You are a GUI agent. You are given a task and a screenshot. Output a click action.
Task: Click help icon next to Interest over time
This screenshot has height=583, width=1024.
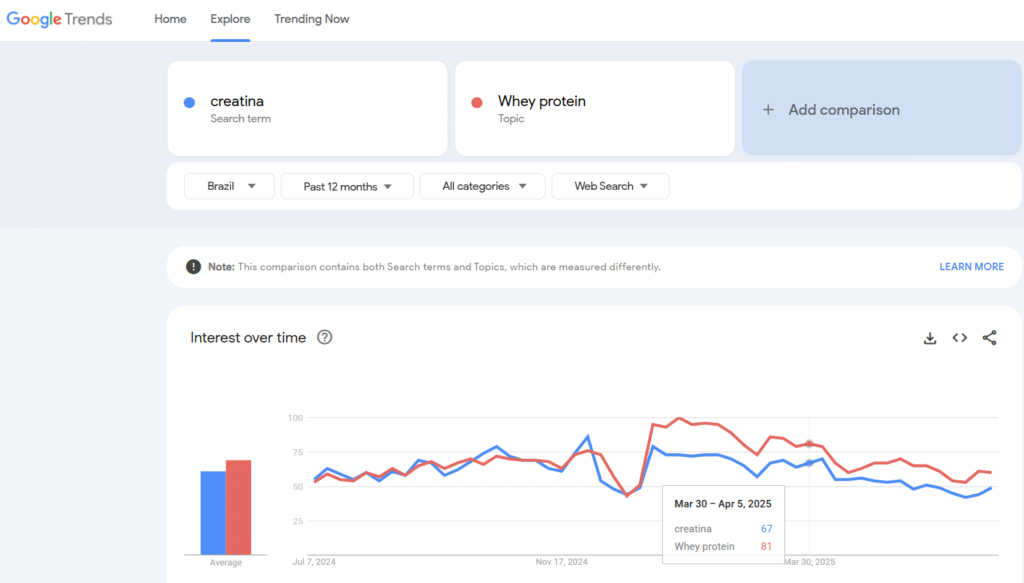click(x=325, y=338)
